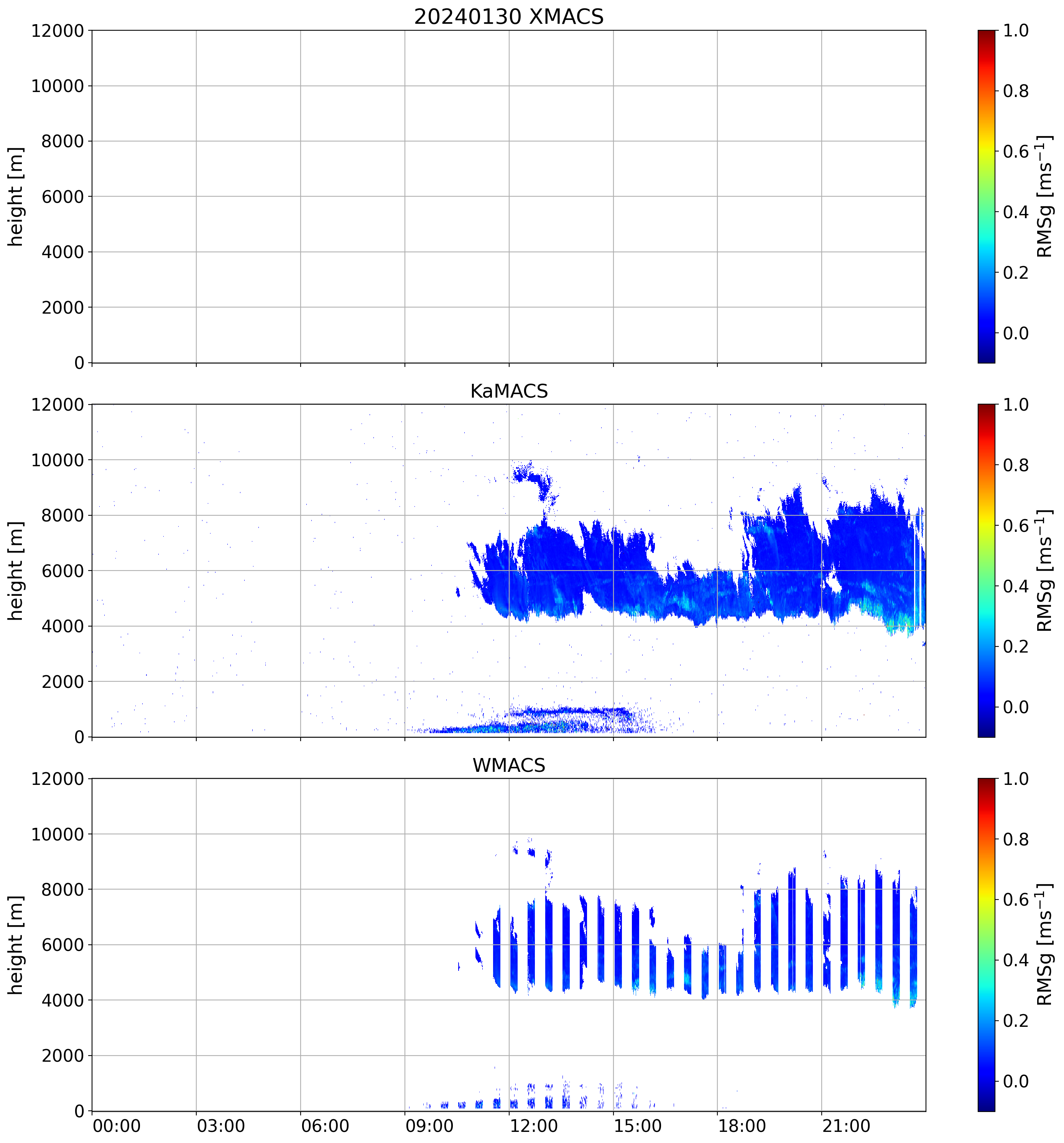Click the top panel's 'height [m]' label
Screen dimensions: 1064x1143
click(x=15, y=196)
